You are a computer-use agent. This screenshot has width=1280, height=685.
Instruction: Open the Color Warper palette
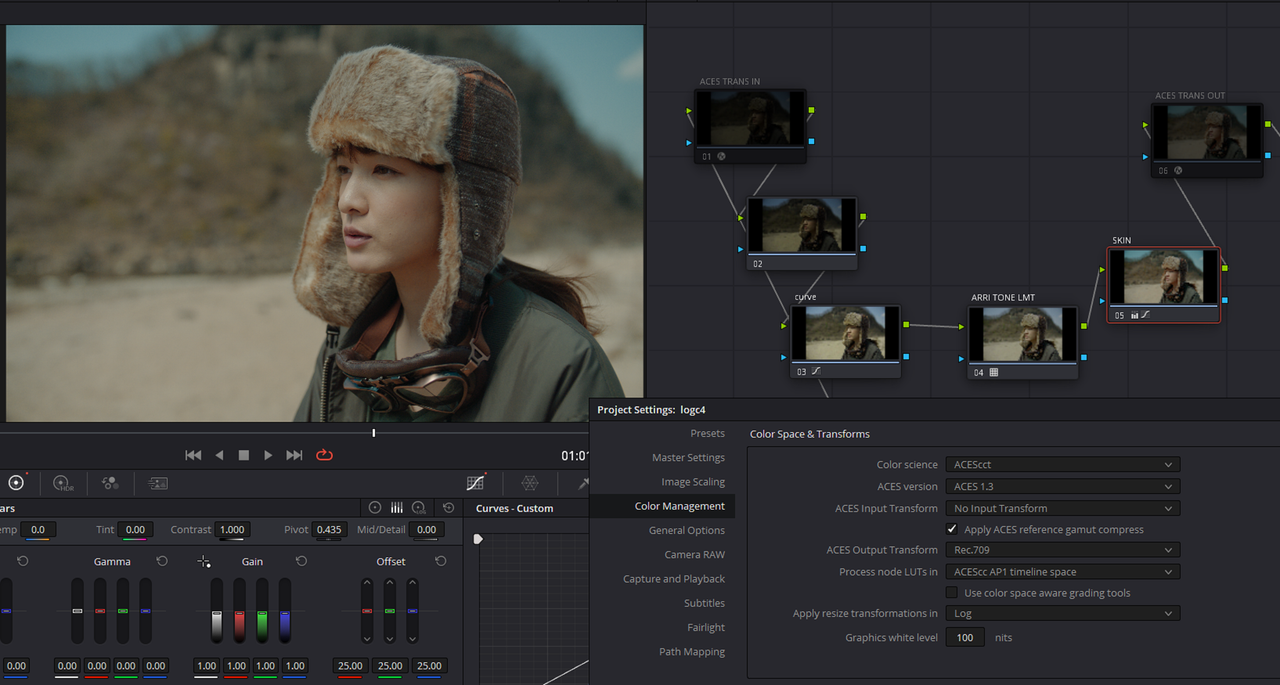click(530, 483)
